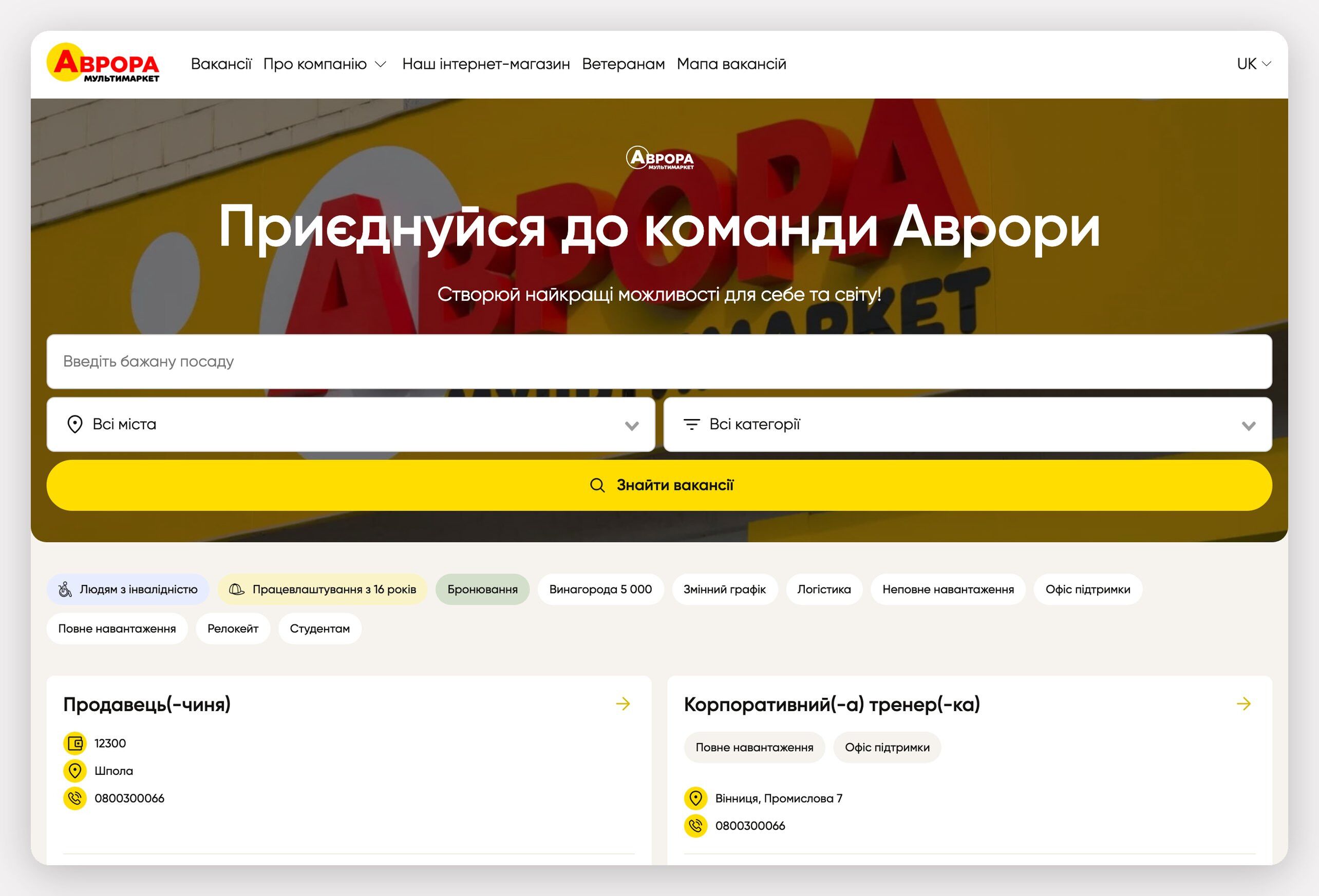1319x896 pixels.
Task: Select the Релокейт filter tag
Action: [233, 628]
